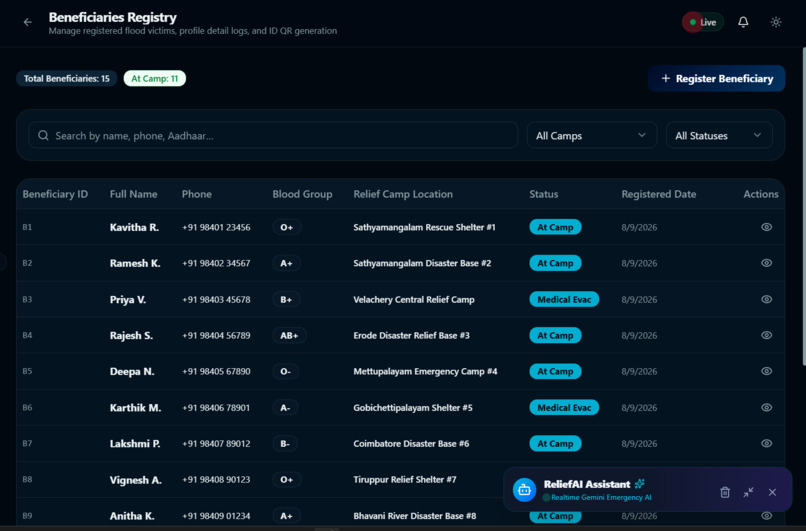Viewport: 806px width, 531px height.
Task: Click the ReliefAI sparkle icon
Action: pyautogui.click(x=639, y=484)
